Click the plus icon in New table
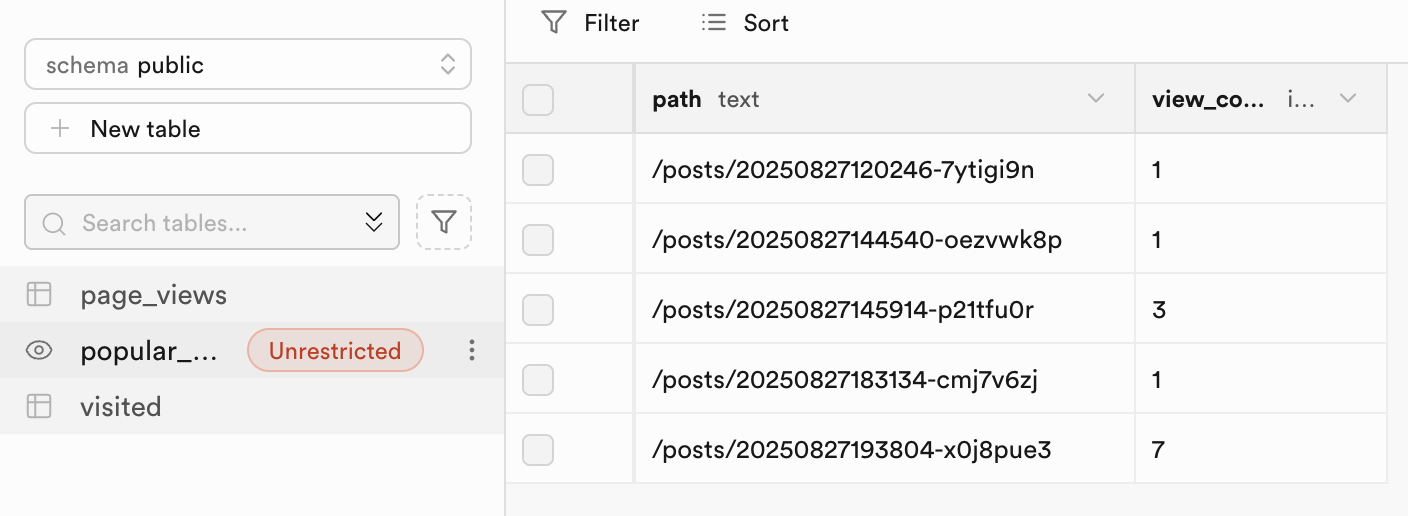 tap(60, 129)
